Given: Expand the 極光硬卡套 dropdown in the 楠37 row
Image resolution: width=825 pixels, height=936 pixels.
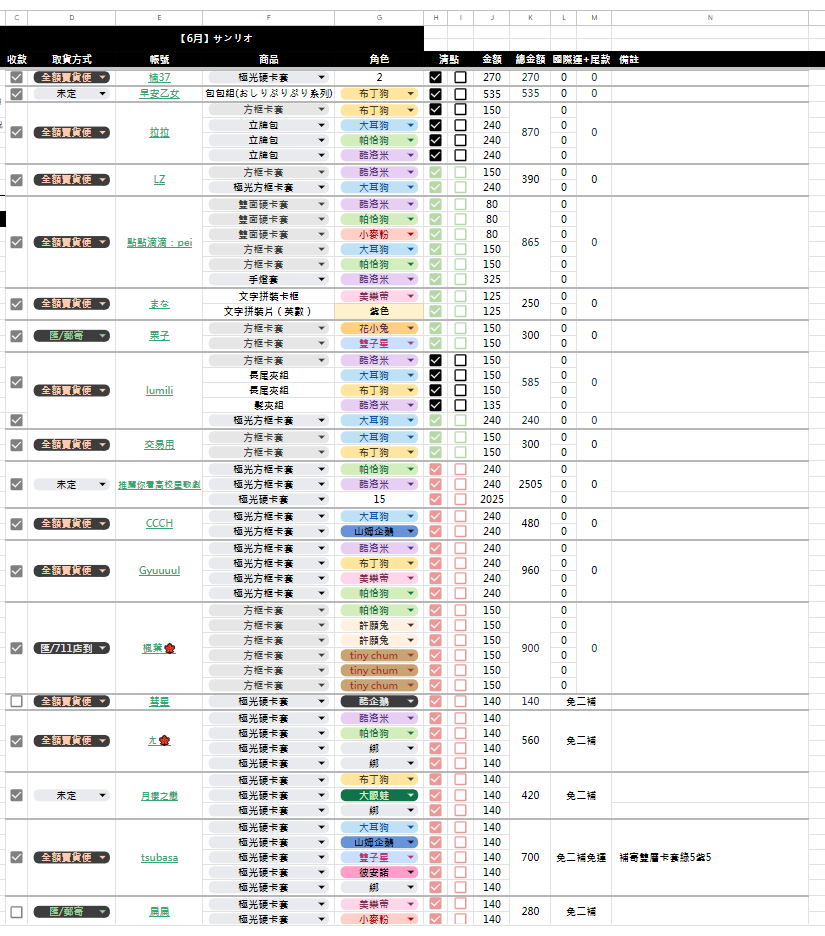Looking at the screenshot, I should [x=269, y=78].
